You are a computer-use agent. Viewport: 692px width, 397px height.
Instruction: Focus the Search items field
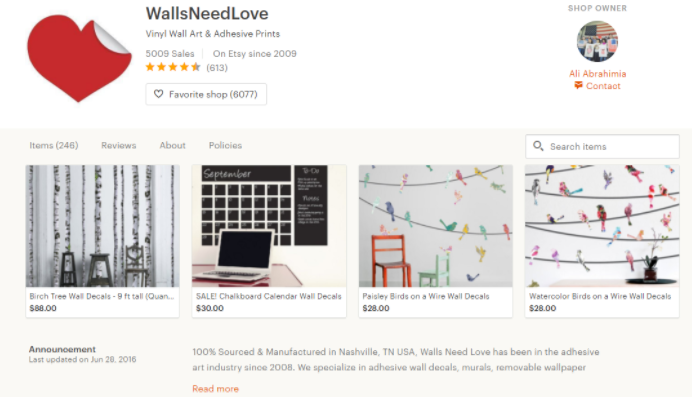(x=602, y=146)
